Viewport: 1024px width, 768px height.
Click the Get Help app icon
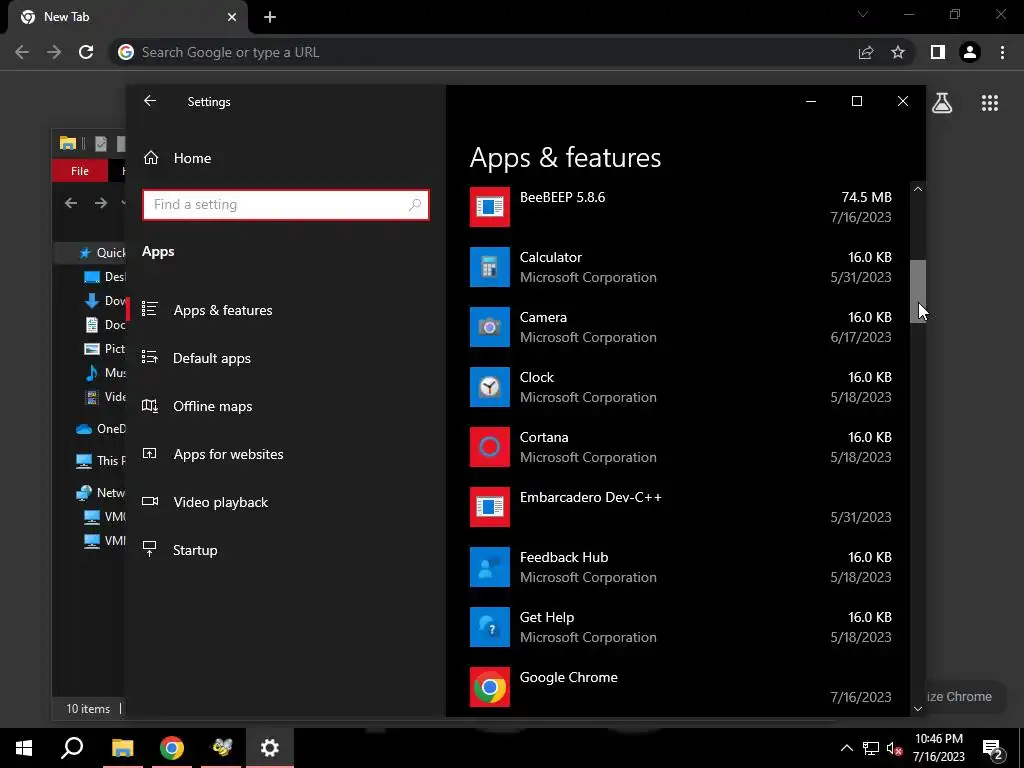click(x=490, y=628)
